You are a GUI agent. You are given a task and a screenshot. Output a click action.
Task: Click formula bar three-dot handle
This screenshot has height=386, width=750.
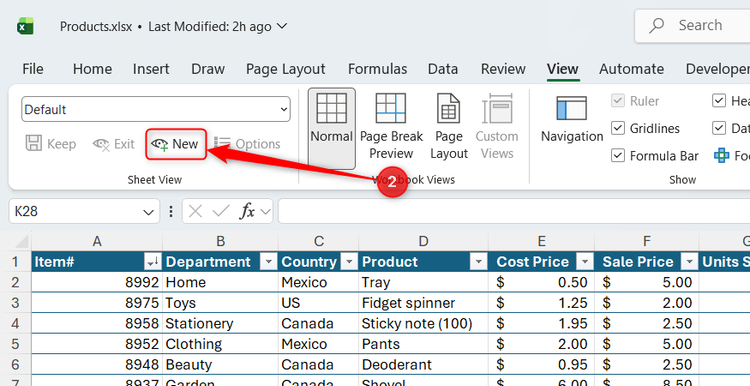(171, 211)
